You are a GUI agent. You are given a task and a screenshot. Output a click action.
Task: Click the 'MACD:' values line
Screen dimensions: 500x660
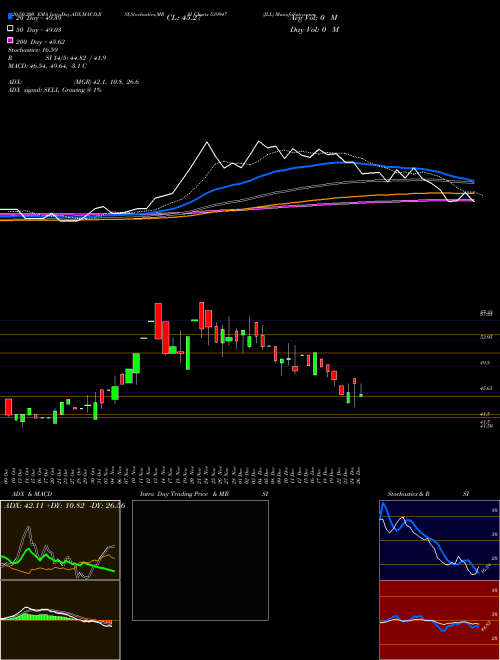click(47, 66)
